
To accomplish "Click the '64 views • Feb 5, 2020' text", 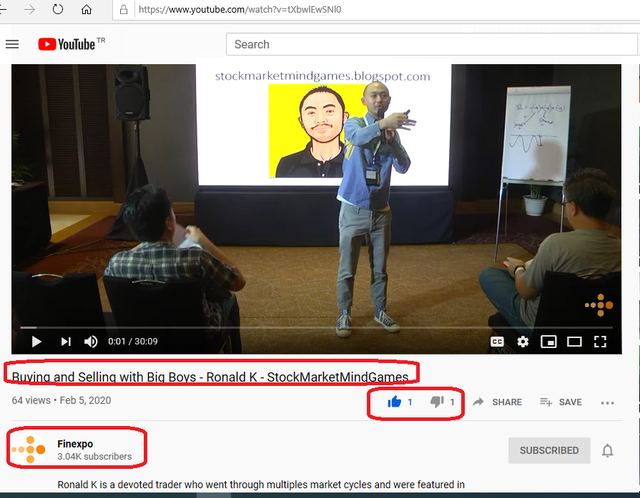I will pyautogui.click(x=61, y=400).
